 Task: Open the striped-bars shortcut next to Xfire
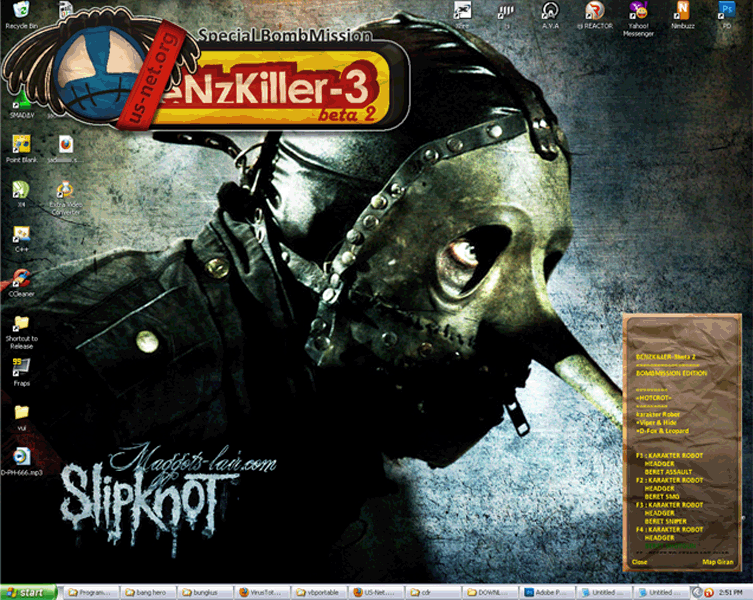506,14
